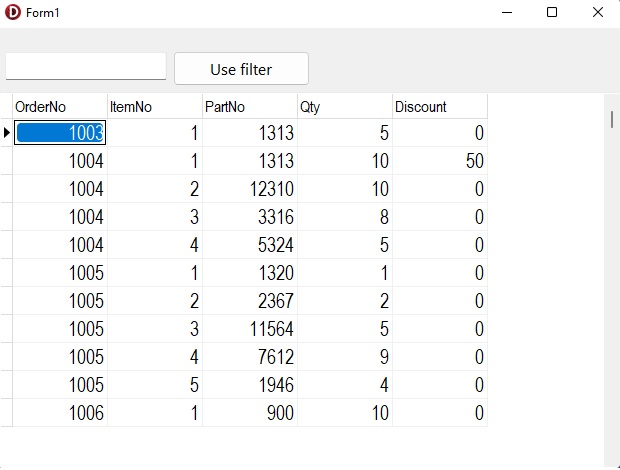Click the Delphi app icon in title bar
This screenshot has height=470, width=620.
[x=13, y=13]
